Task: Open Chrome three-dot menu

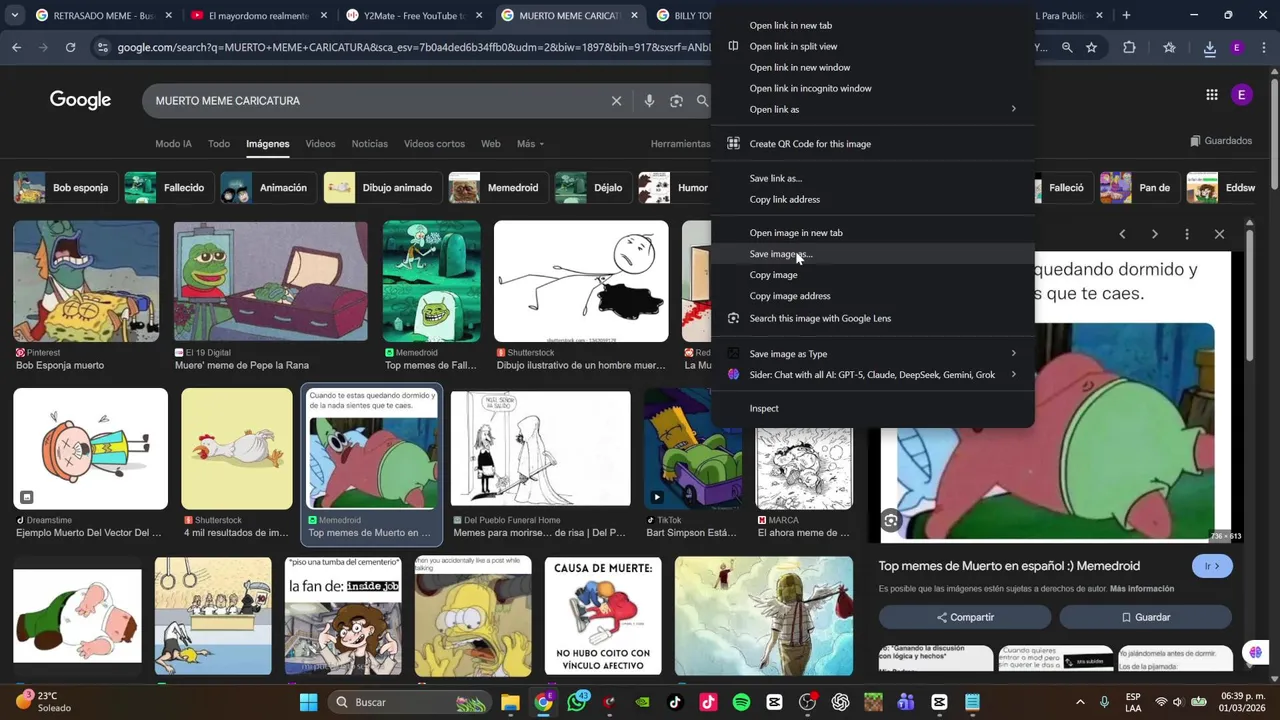Action: click(1264, 47)
